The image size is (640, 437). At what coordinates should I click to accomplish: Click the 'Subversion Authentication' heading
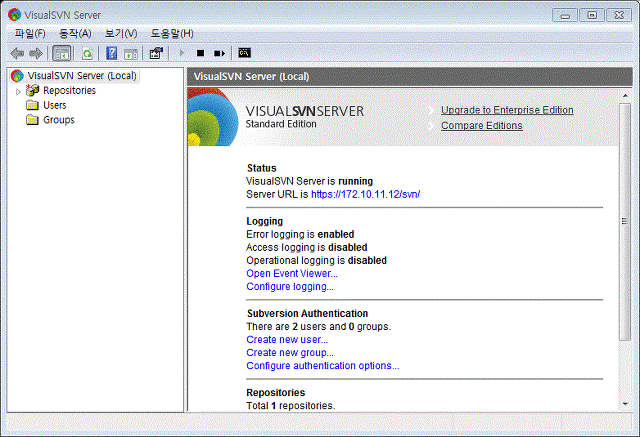point(307,313)
